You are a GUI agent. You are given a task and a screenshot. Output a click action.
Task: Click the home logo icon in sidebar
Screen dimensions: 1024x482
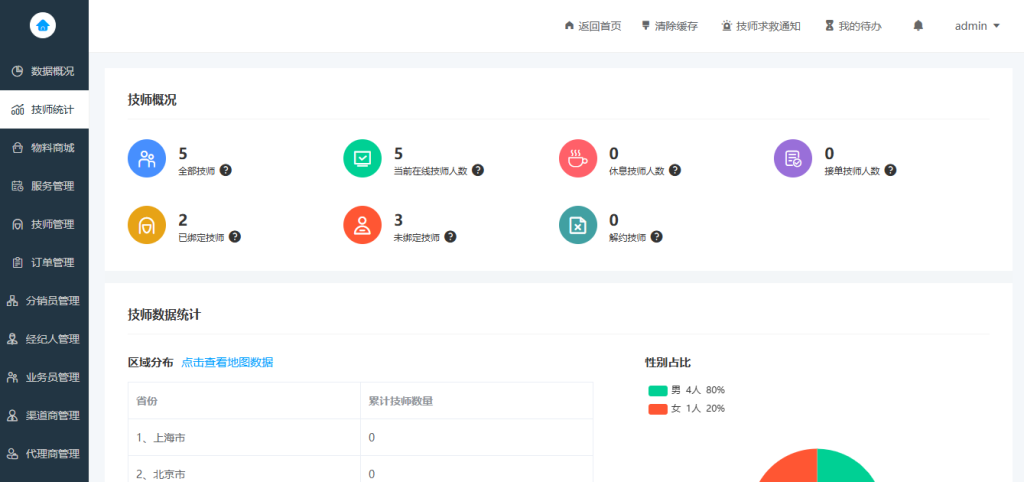[x=43, y=26]
